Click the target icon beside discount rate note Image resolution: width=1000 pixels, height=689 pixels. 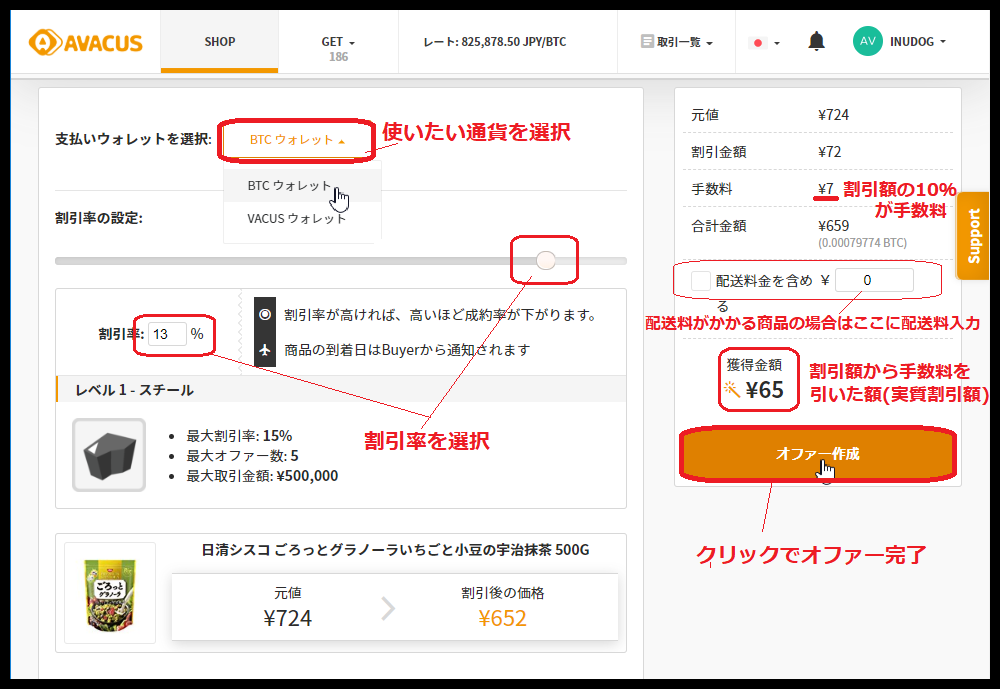[265, 314]
